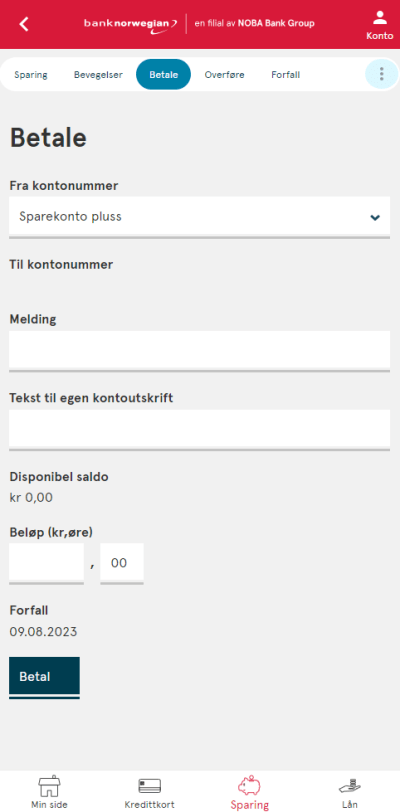The width and height of the screenshot is (400, 812).
Task: Open the Konto profile icon
Action: coord(380,18)
